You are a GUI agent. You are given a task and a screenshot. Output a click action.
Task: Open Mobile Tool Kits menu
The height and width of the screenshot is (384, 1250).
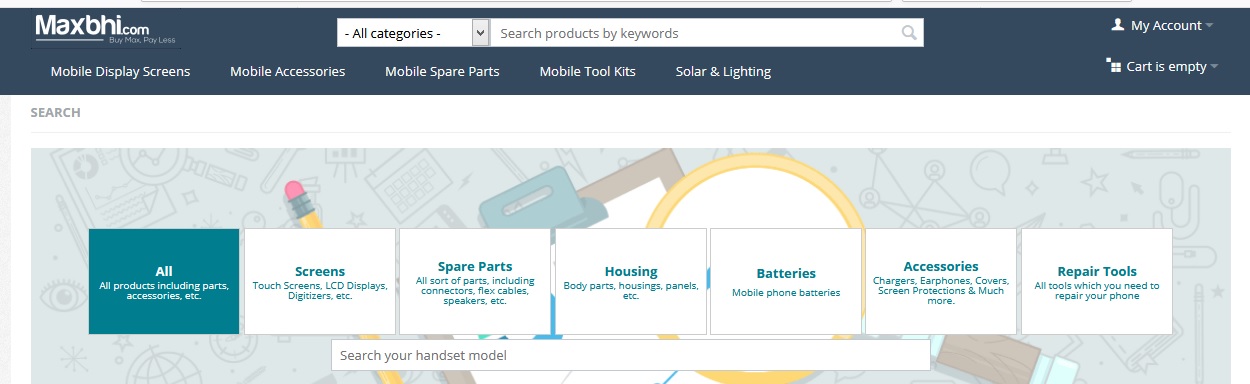[x=587, y=71]
